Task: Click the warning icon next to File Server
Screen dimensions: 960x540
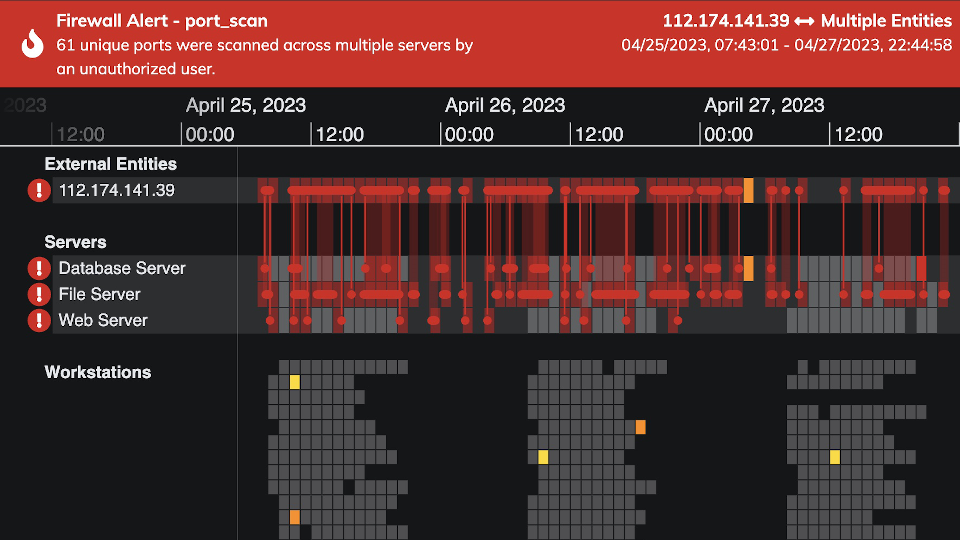Action: 38,294
